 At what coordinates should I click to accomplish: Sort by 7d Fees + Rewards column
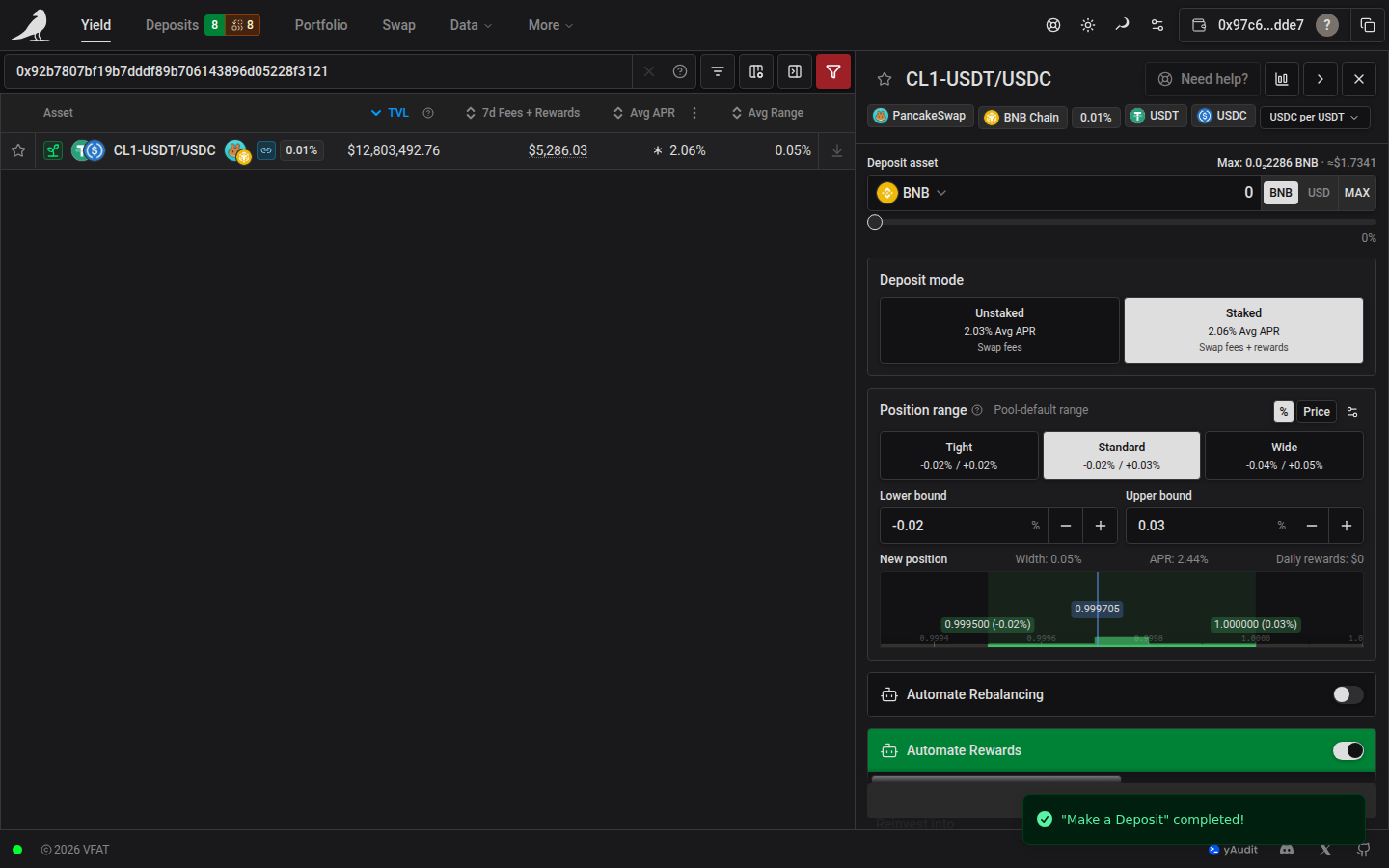[523, 113]
